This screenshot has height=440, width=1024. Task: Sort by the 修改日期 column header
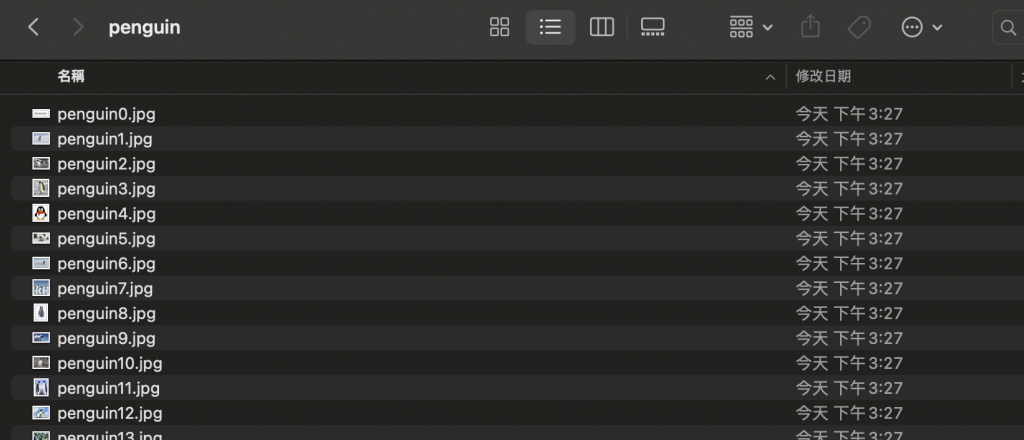823,76
